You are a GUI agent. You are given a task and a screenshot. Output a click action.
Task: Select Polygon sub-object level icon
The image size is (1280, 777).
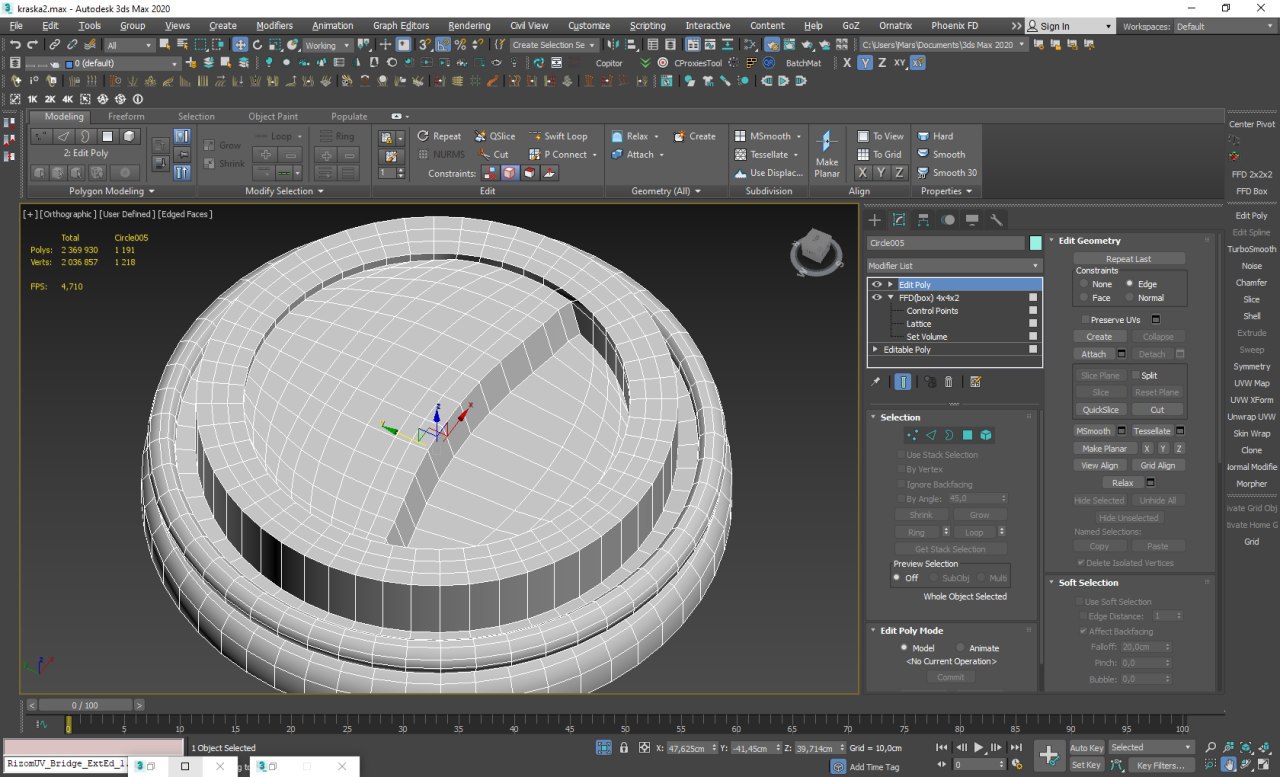[x=967, y=435]
